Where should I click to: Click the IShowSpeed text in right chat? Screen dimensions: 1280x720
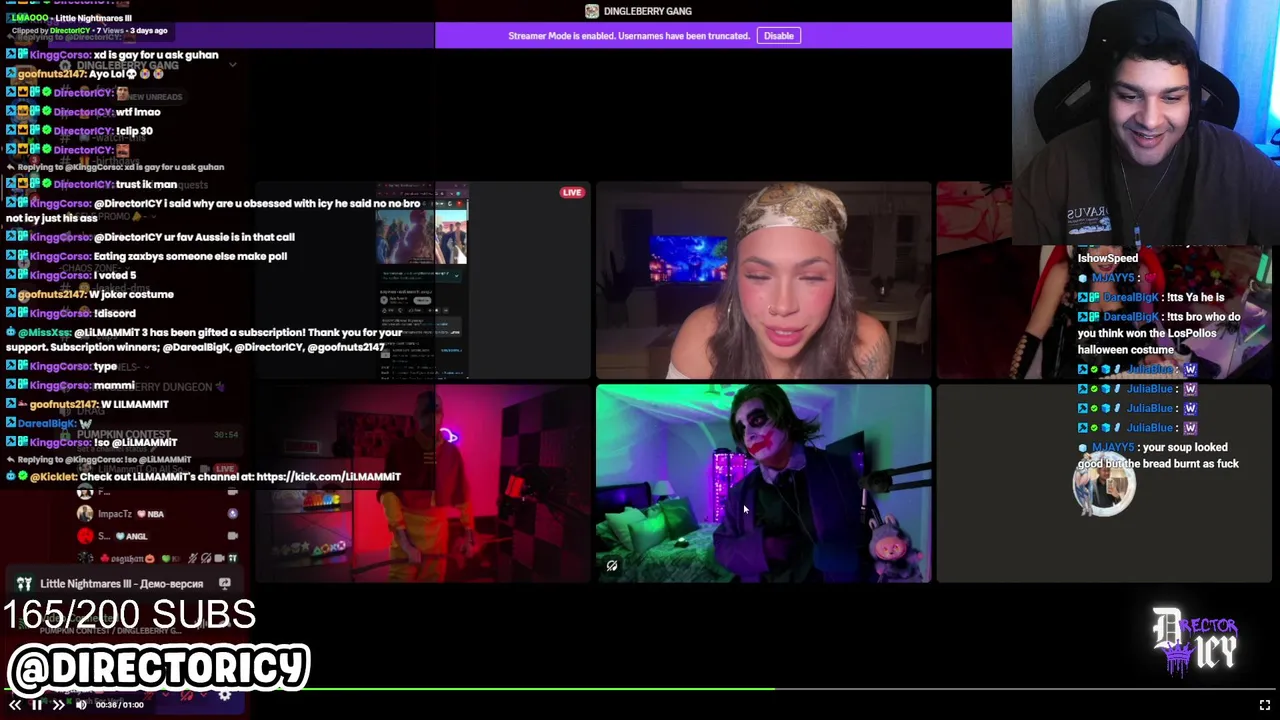click(x=1108, y=258)
